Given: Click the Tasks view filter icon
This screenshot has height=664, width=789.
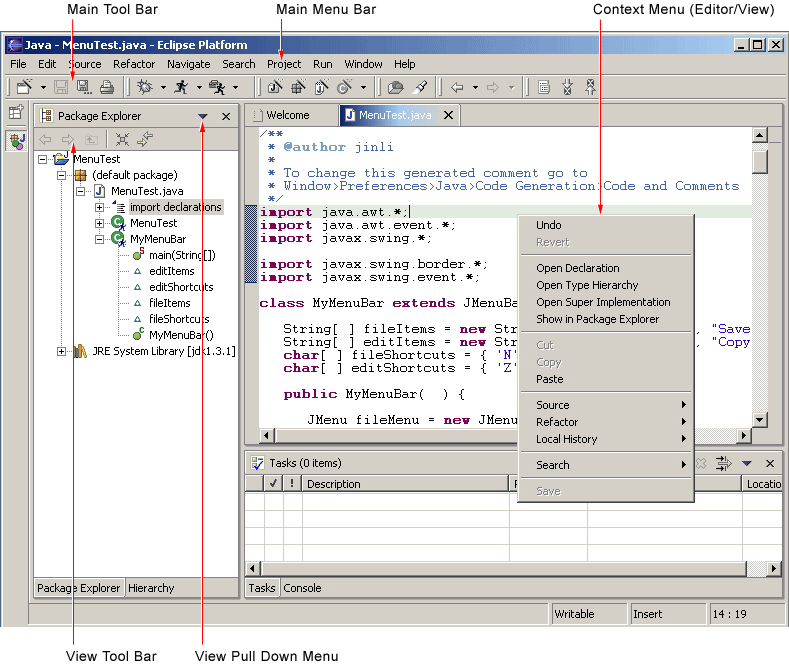Looking at the screenshot, I should pyautogui.click(x=724, y=463).
